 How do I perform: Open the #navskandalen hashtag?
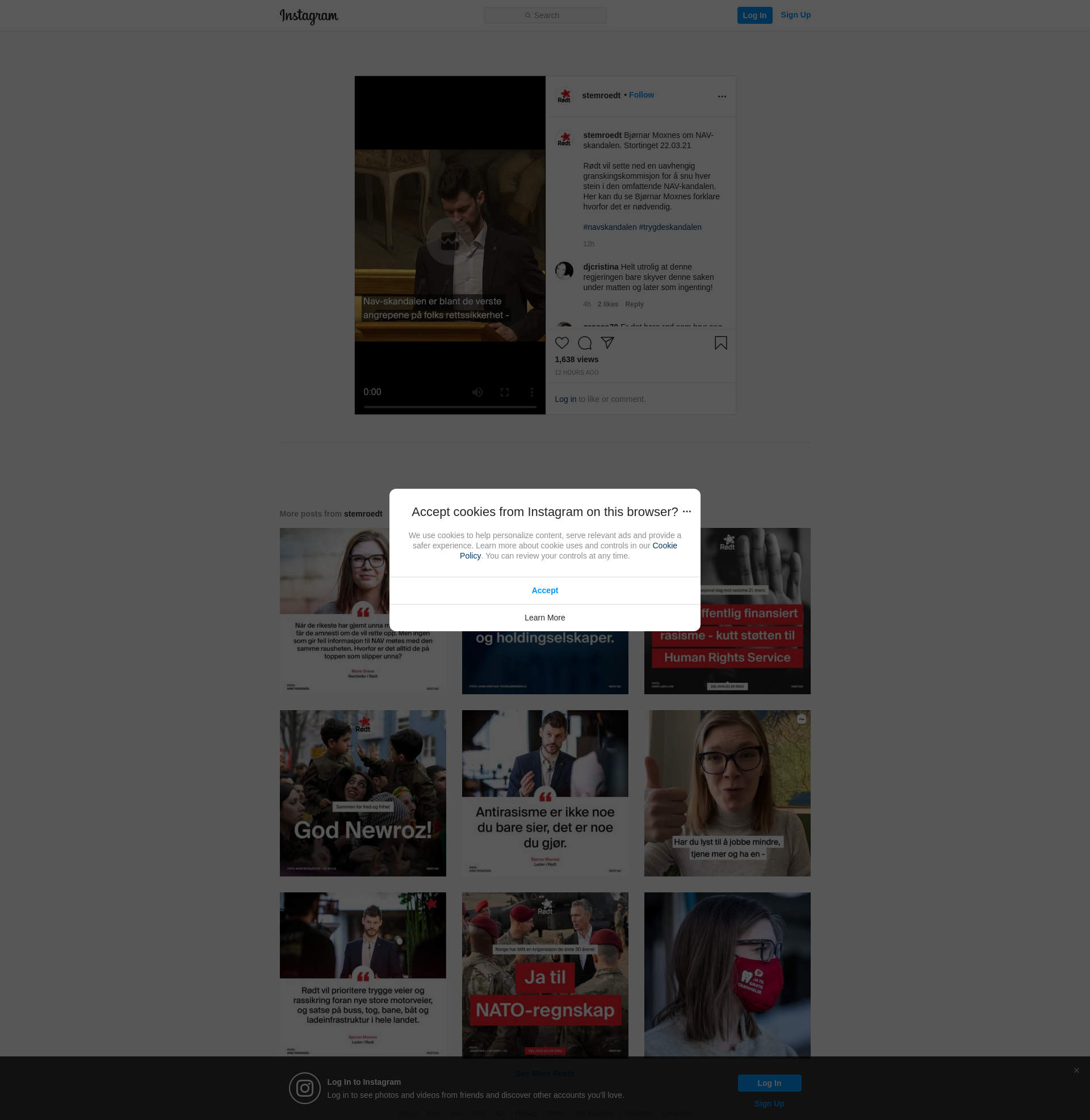pos(609,227)
